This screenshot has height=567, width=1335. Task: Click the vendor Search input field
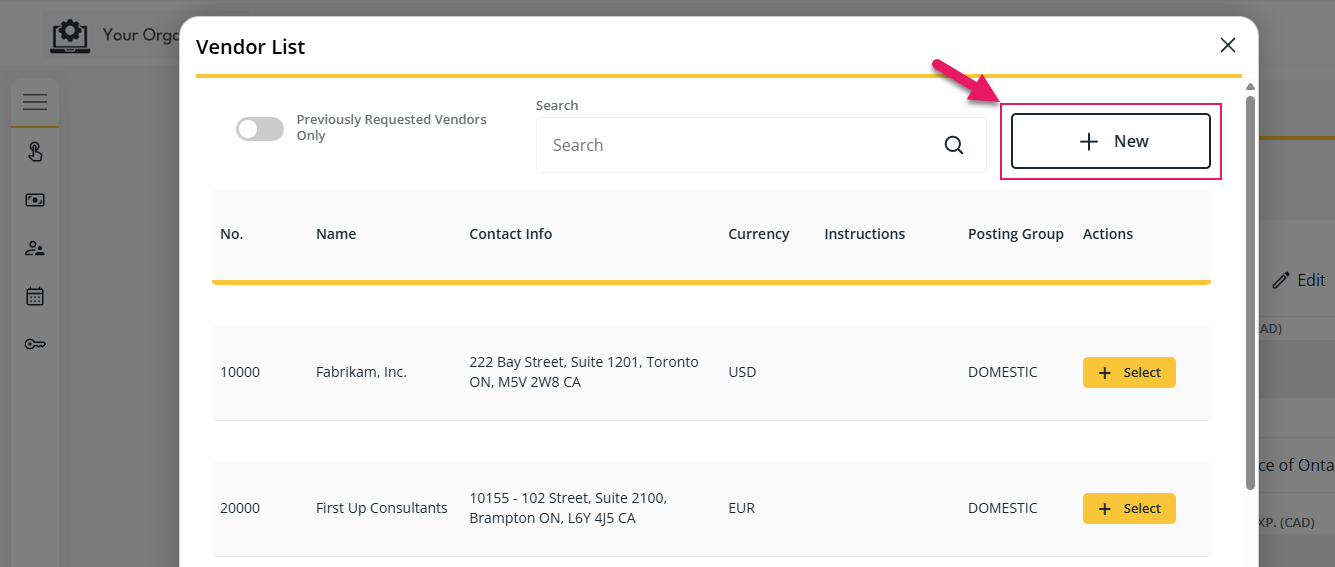tap(761, 145)
